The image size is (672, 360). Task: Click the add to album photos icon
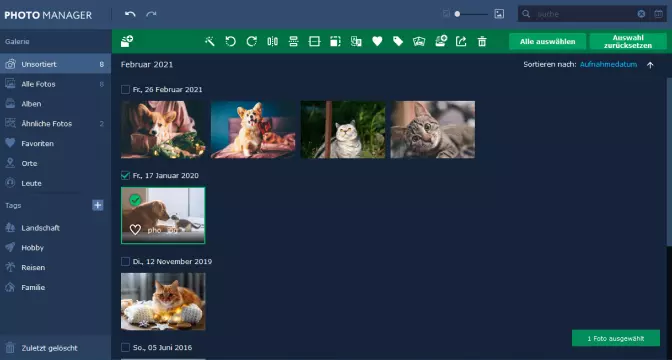click(419, 41)
